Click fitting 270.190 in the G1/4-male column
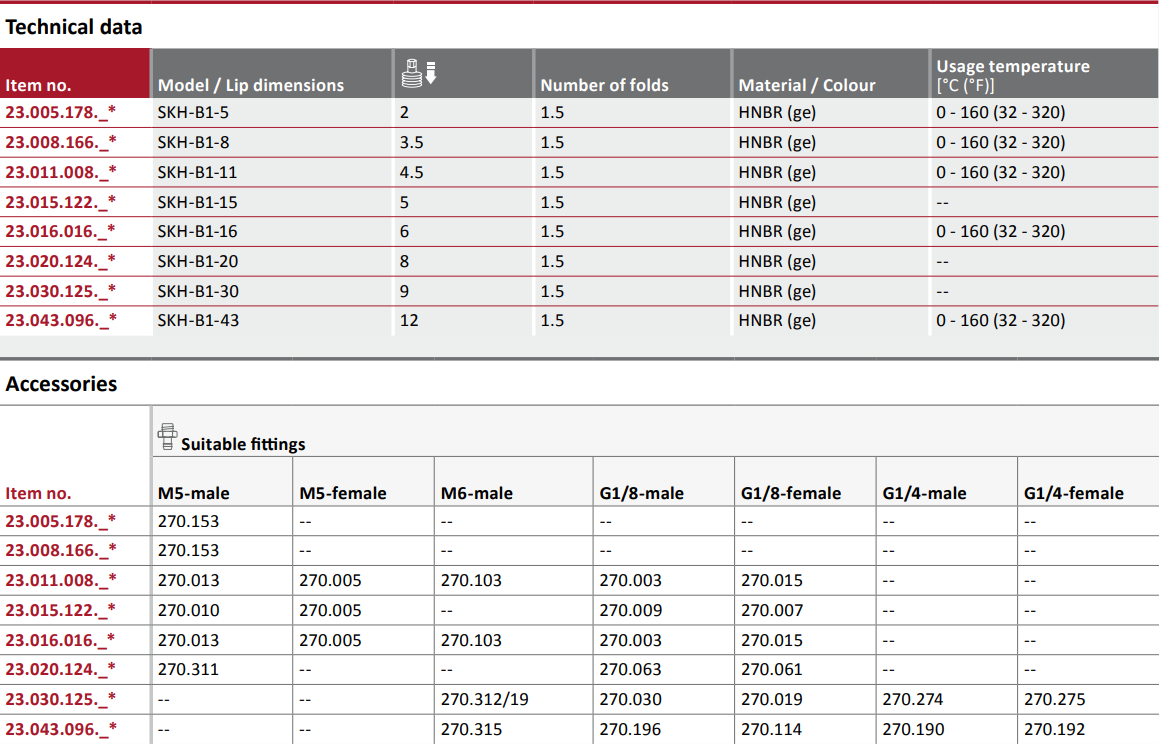 (x=914, y=729)
